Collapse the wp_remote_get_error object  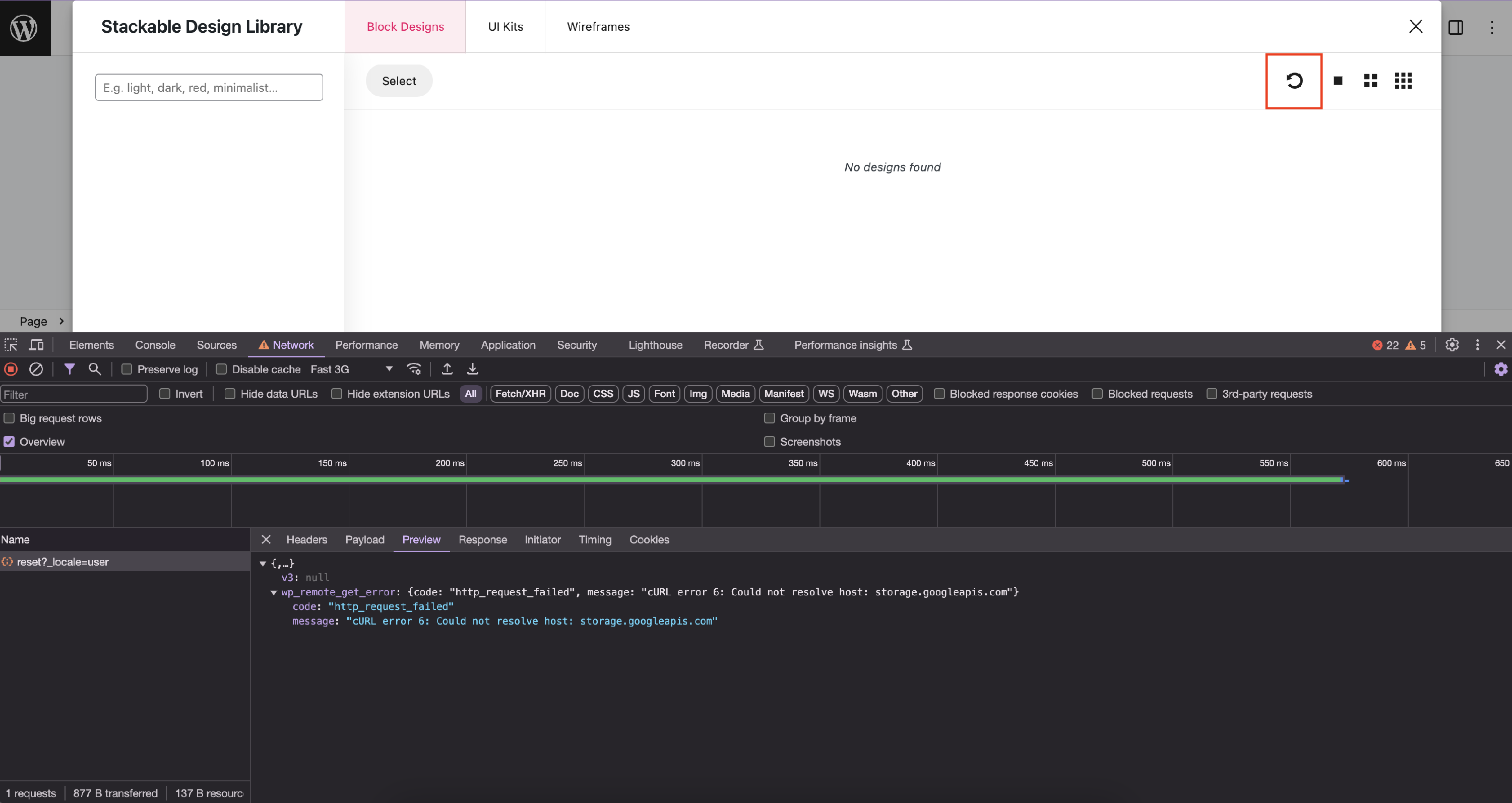[x=274, y=592]
